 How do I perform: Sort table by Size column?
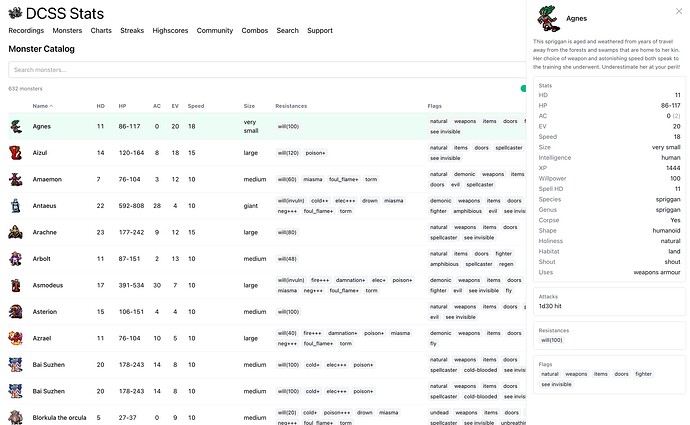click(x=249, y=106)
